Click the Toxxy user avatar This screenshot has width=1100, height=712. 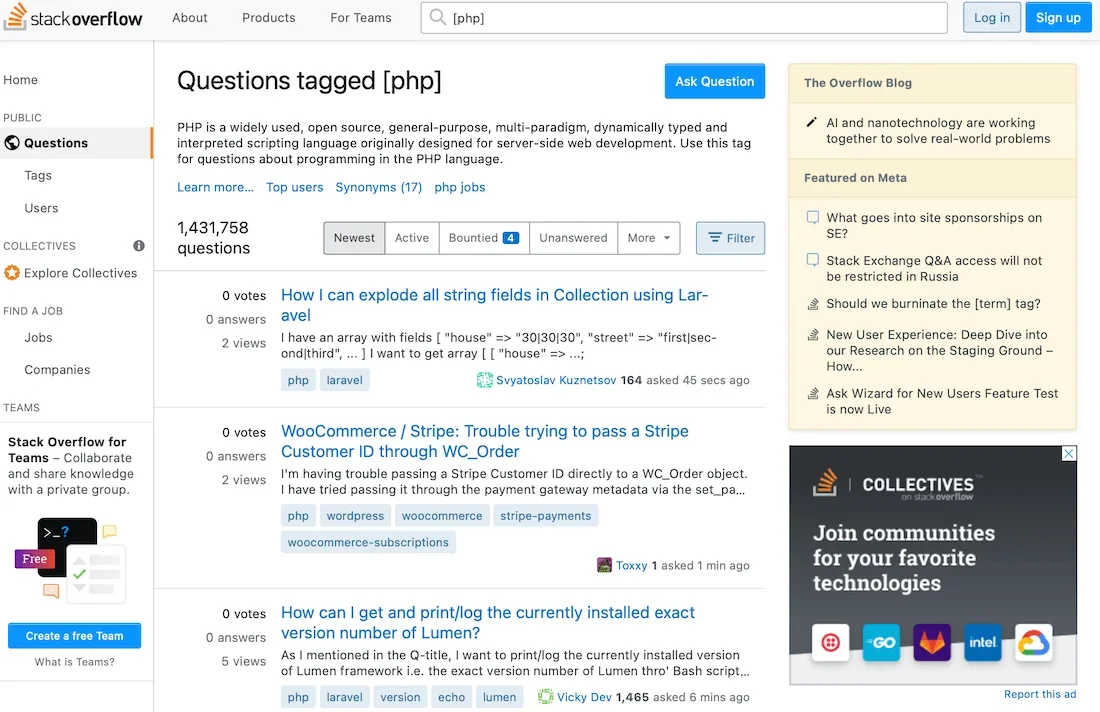[604, 566]
